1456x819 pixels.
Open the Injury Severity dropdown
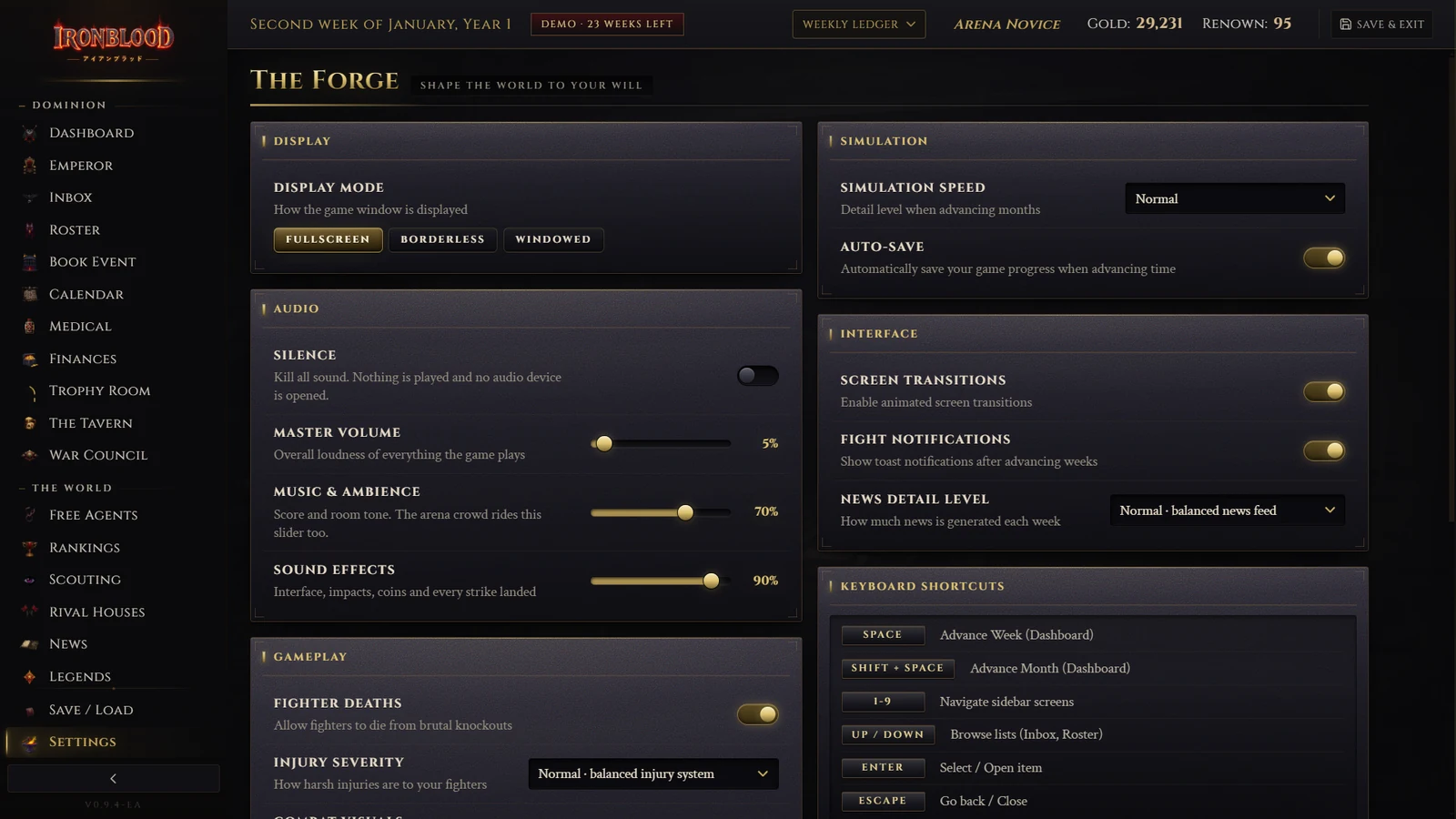tap(653, 773)
